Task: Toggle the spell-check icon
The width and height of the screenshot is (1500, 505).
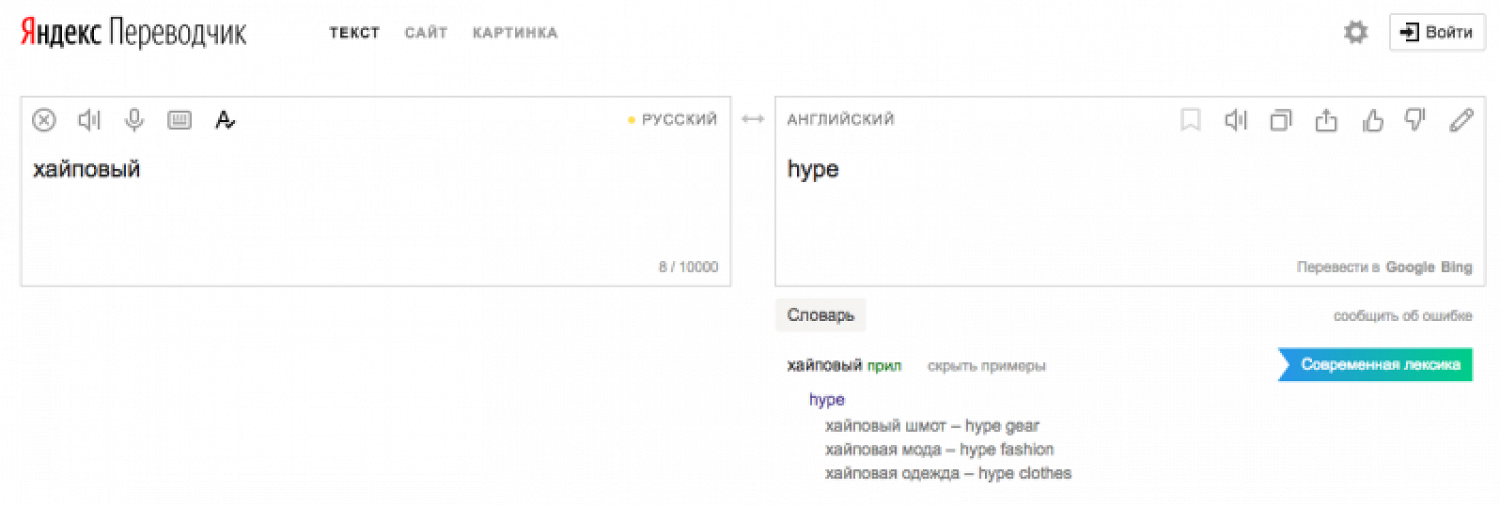Action: 225,120
